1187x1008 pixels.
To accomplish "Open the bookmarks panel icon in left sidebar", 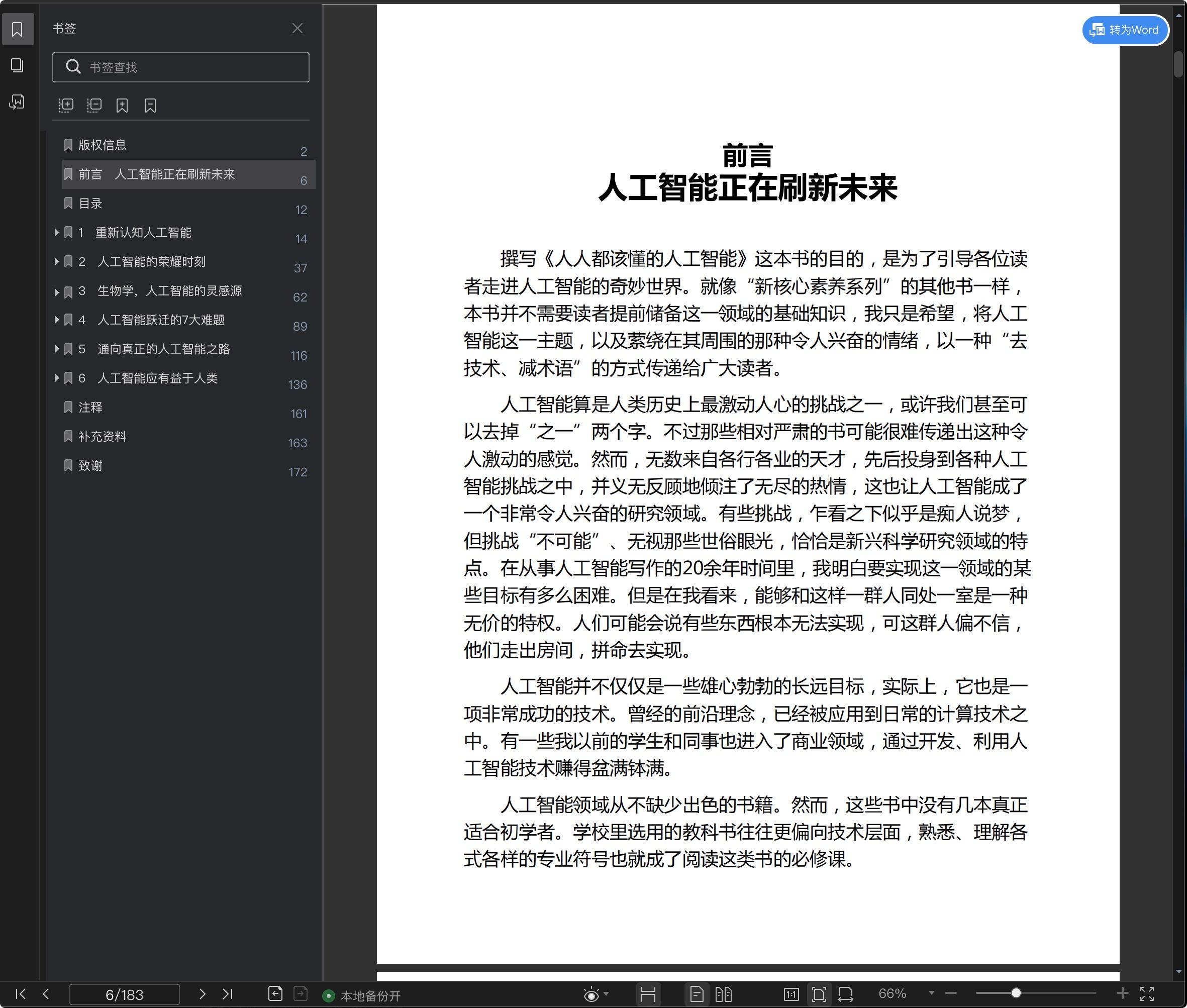I will tap(17, 29).
